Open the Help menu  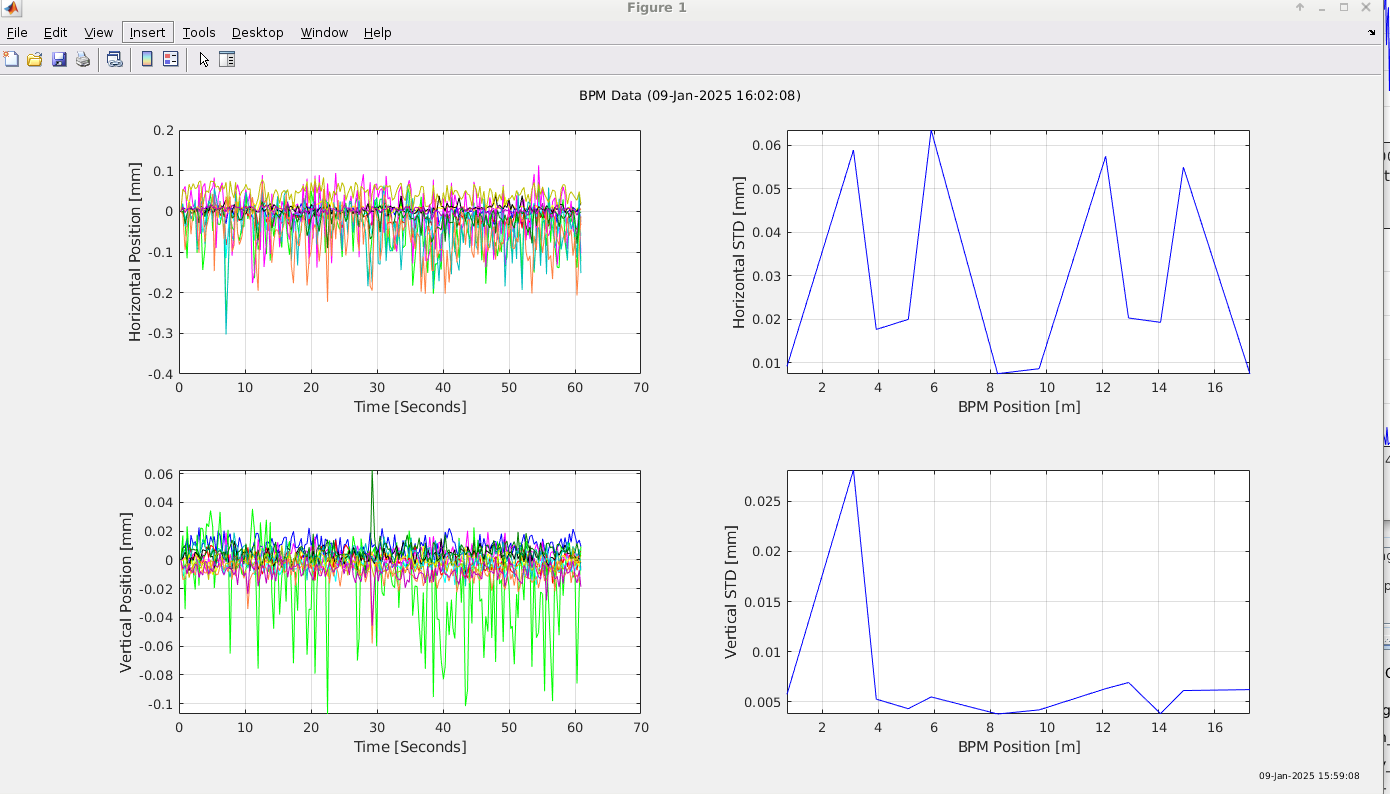click(377, 33)
